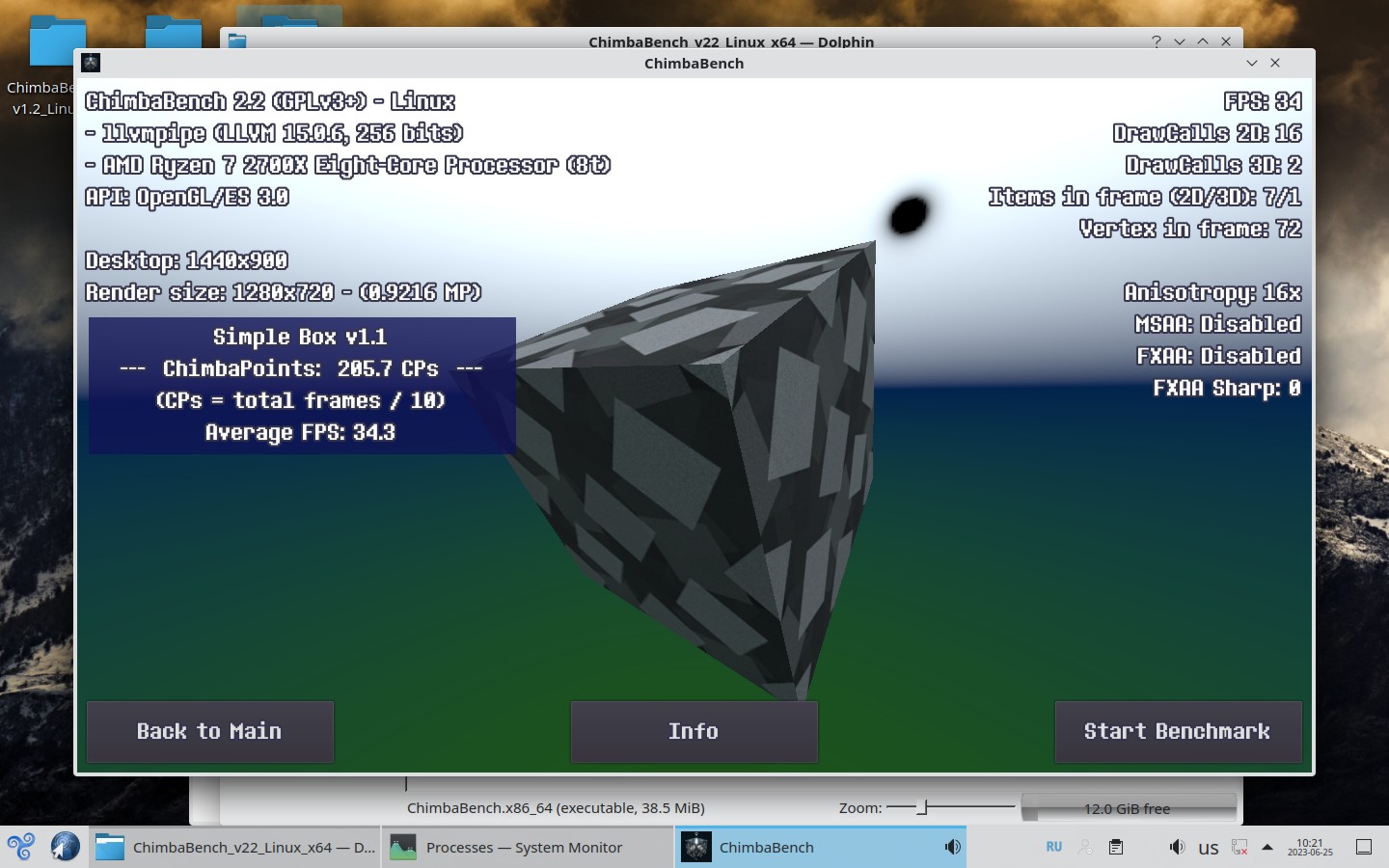Image resolution: width=1389 pixels, height=868 pixels.
Task: Click the 'MSAA: Disabled' setting text
Action: tap(1218, 324)
